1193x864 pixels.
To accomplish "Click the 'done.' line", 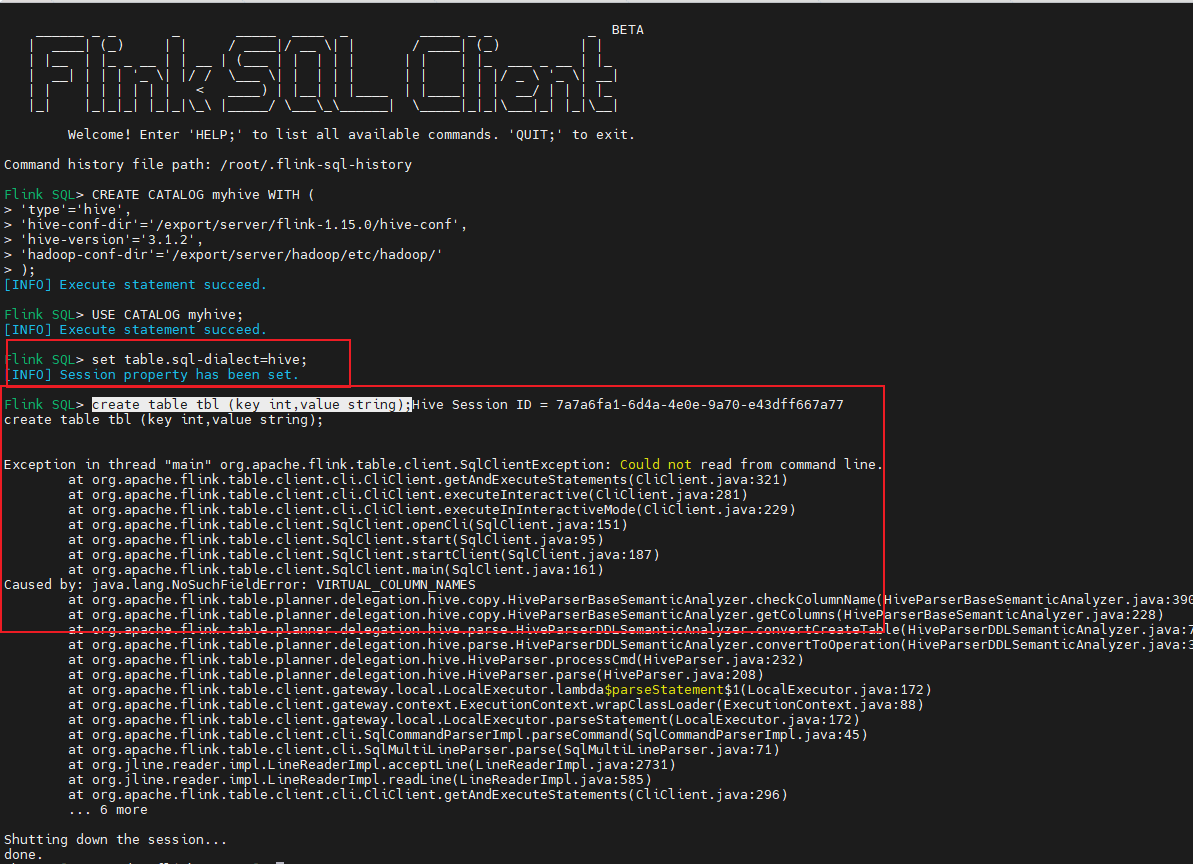I will (24, 855).
